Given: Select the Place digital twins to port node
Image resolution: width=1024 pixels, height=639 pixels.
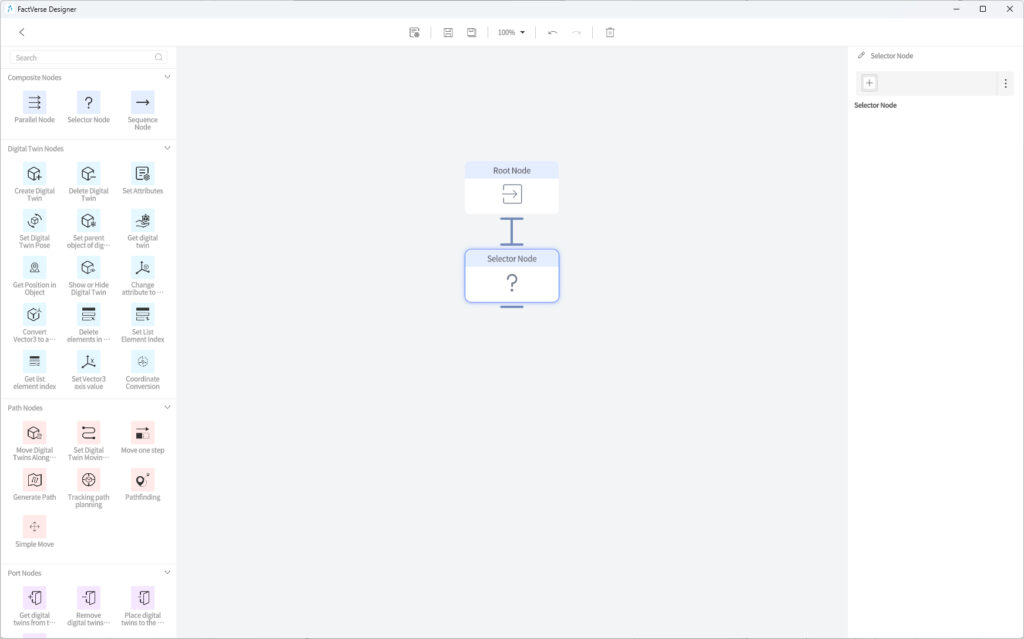Looking at the screenshot, I should (142, 598).
